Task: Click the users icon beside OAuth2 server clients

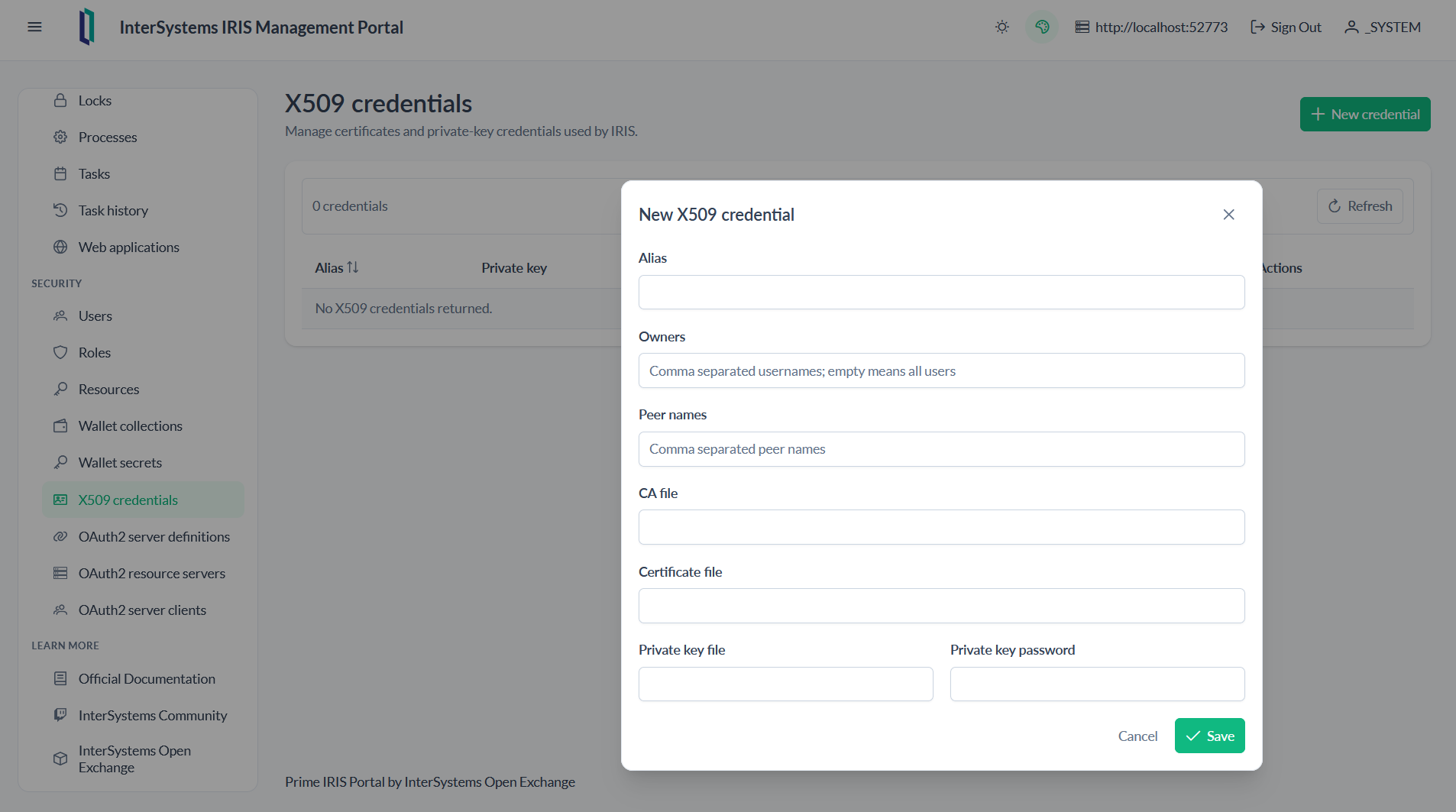Action: coord(60,610)
